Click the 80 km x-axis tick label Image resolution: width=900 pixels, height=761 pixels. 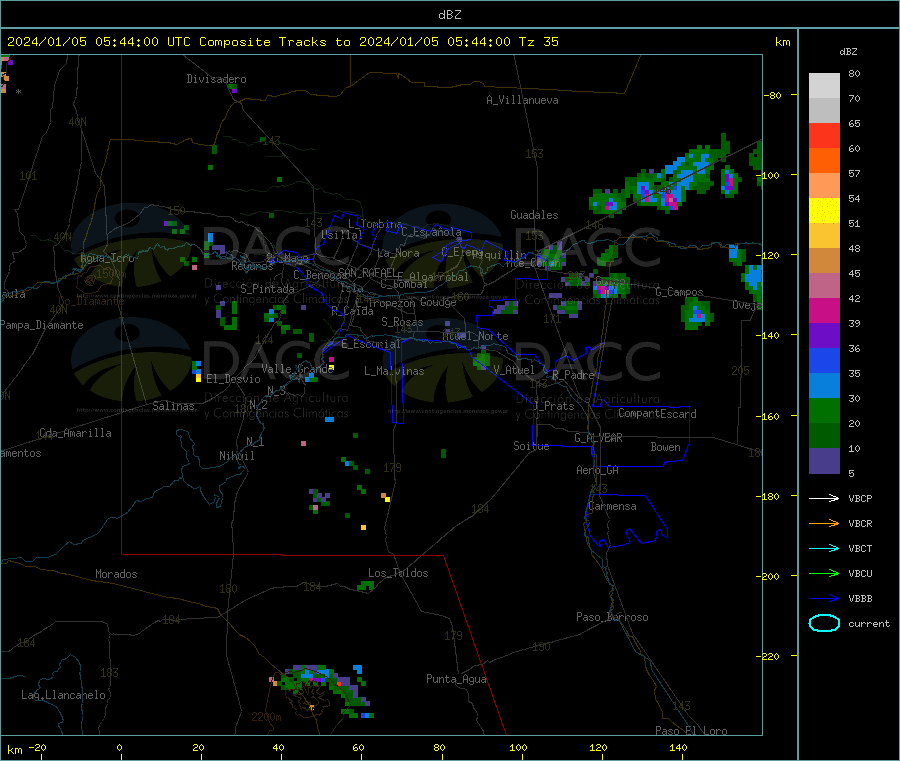coord(439,747)
